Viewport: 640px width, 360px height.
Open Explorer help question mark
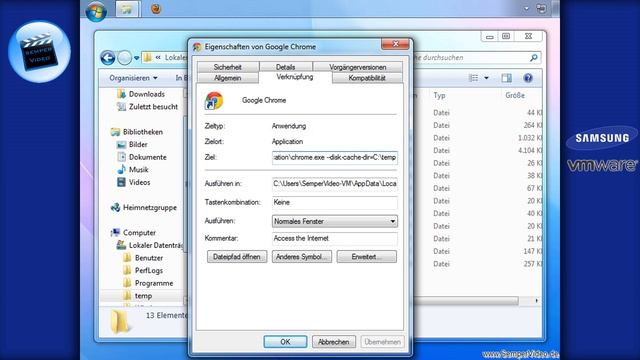coord(528,78)
